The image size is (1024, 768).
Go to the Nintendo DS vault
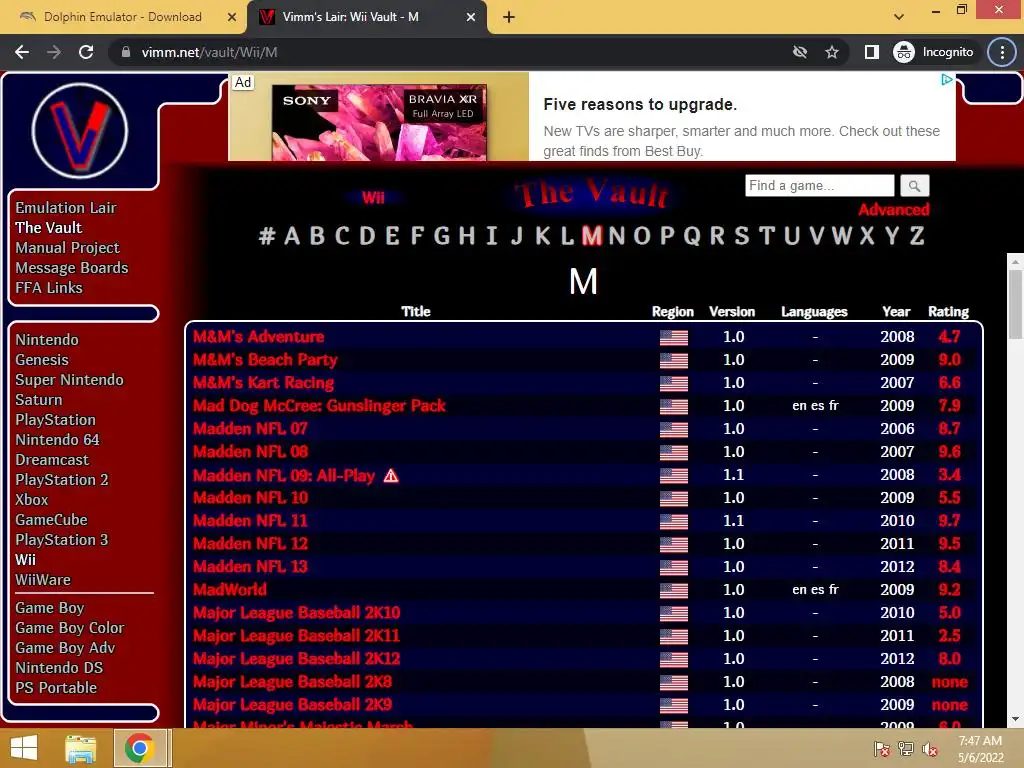click(59, 668)
